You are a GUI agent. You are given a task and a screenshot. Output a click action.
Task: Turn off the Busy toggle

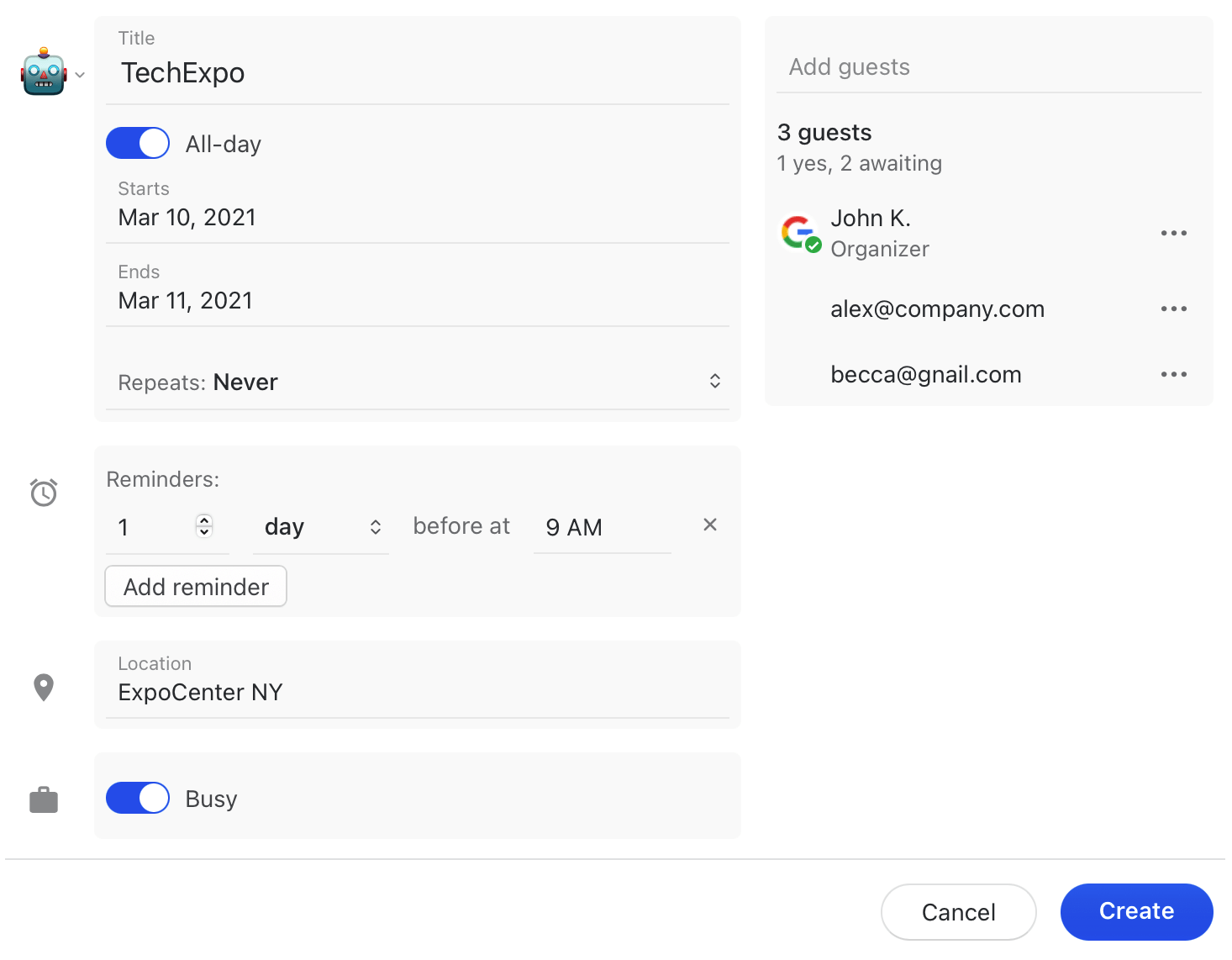[x=137, y=798]
